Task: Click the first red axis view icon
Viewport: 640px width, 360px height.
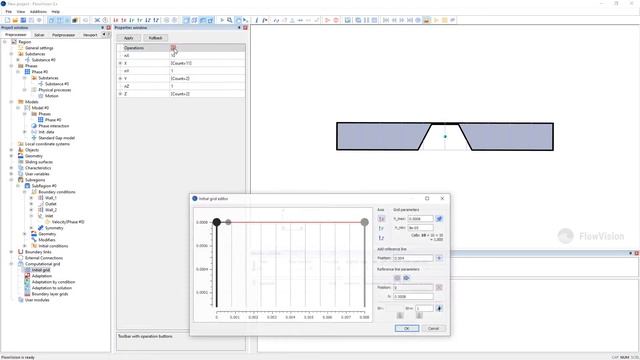Action: coord(116,20)
